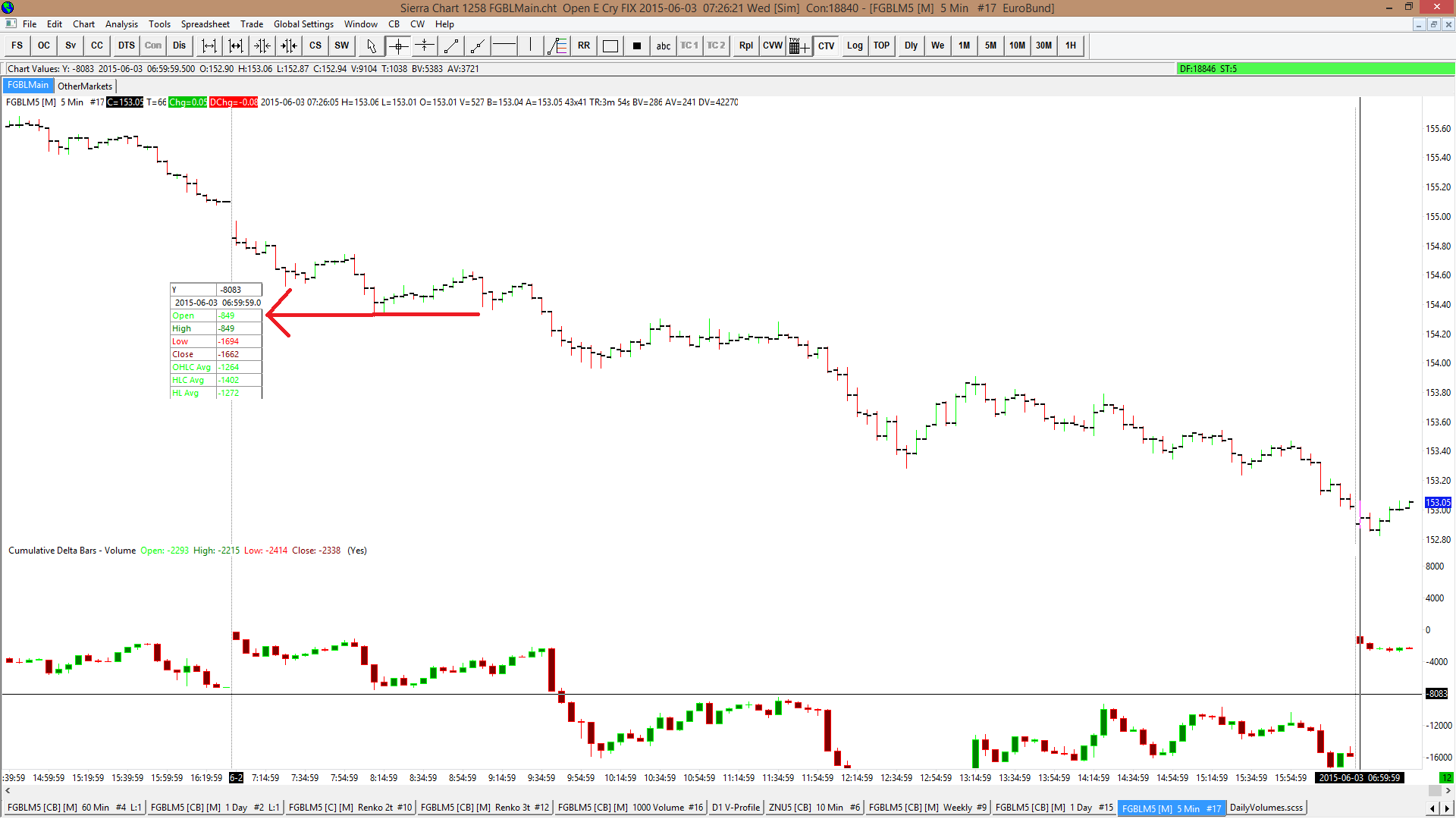
Task: Open the Trade menu
Action: coord(252,24)
